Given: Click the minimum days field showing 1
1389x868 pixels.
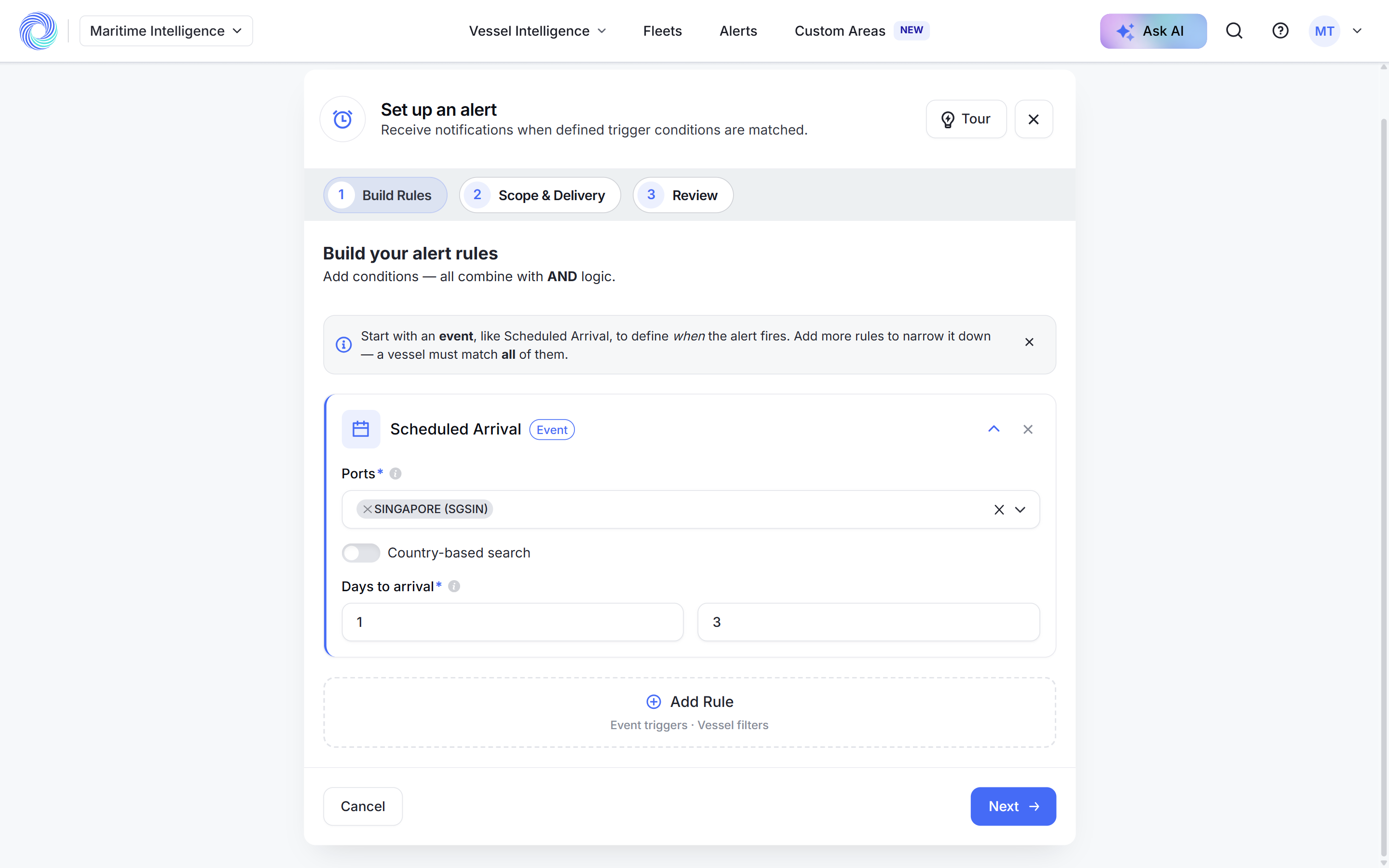Looking at the screenshot, I should (512, 622).
